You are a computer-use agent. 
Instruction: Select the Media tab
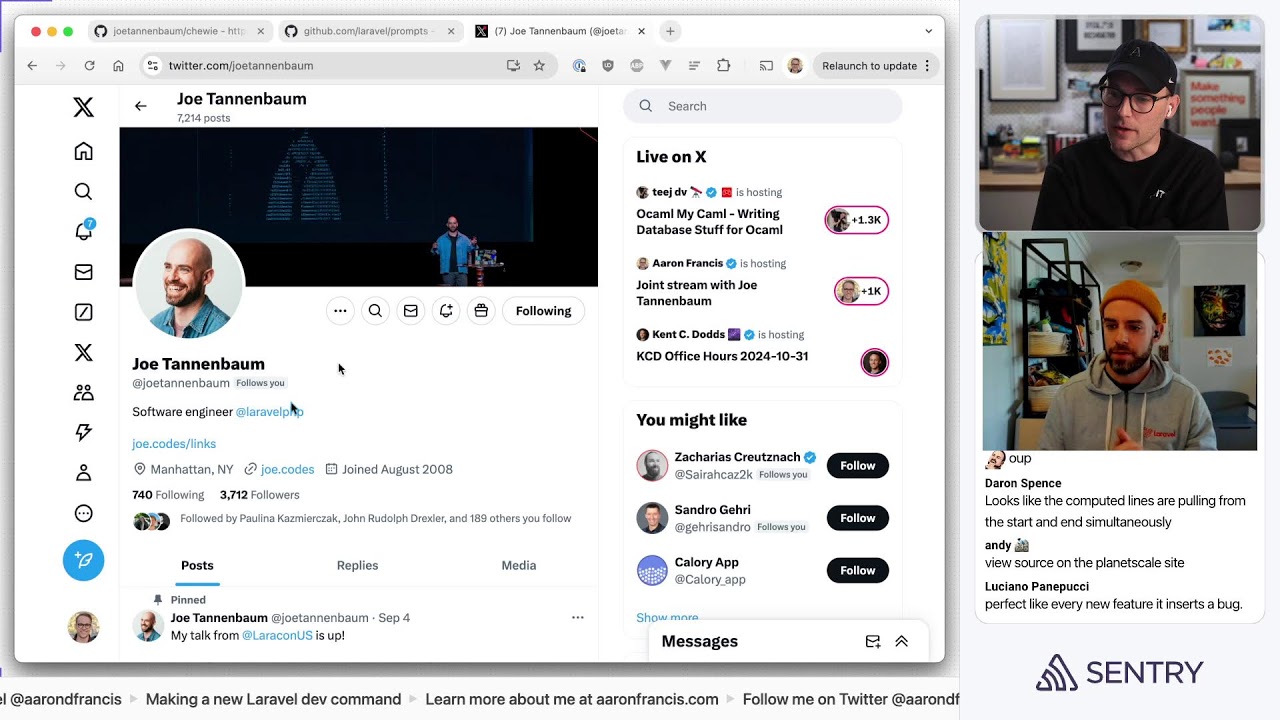[519, 566]
